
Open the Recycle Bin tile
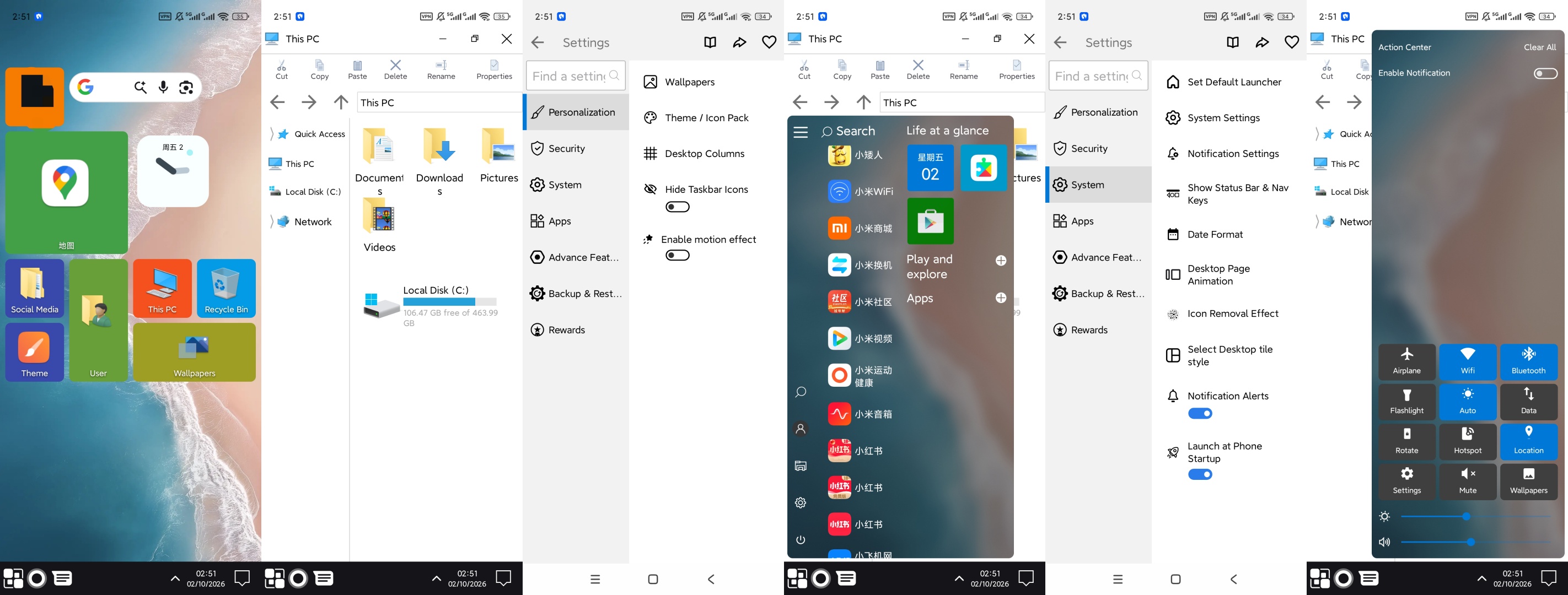point(226,288)
